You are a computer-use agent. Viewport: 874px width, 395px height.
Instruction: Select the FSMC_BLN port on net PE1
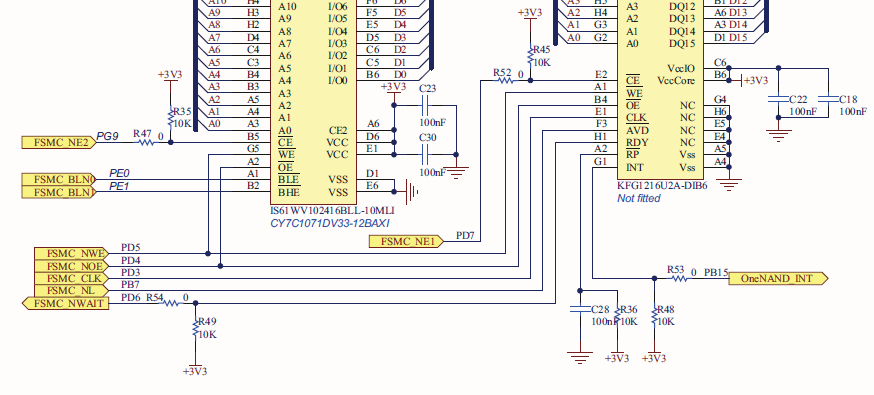coord(59,192)
